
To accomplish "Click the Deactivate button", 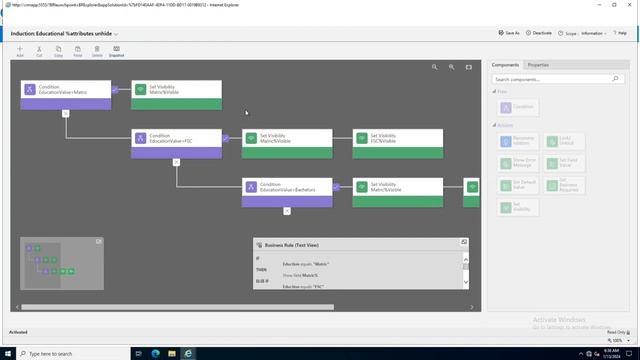I will [538, 33].
